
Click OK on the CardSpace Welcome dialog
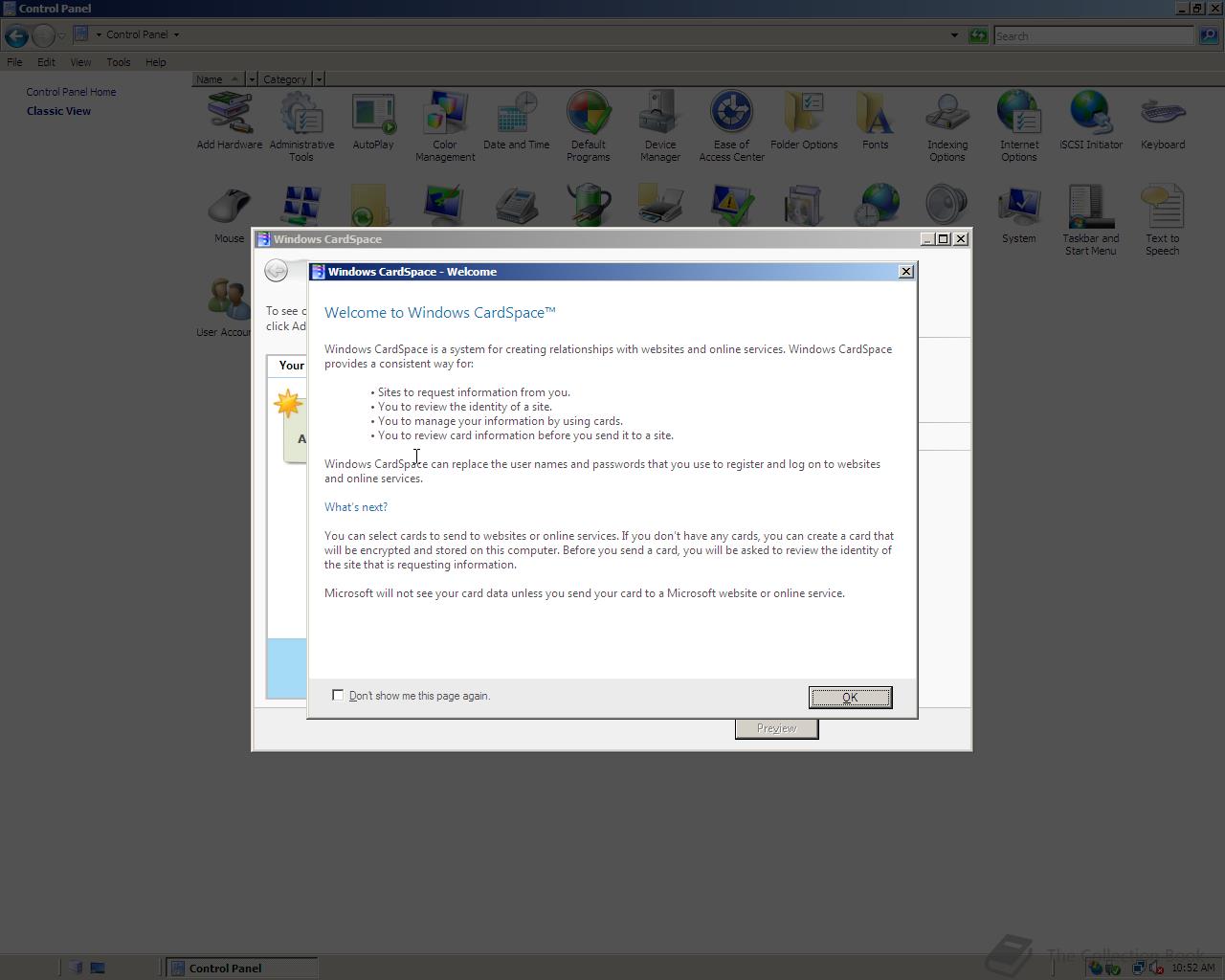pyautogui.click(x=850, y=697)
